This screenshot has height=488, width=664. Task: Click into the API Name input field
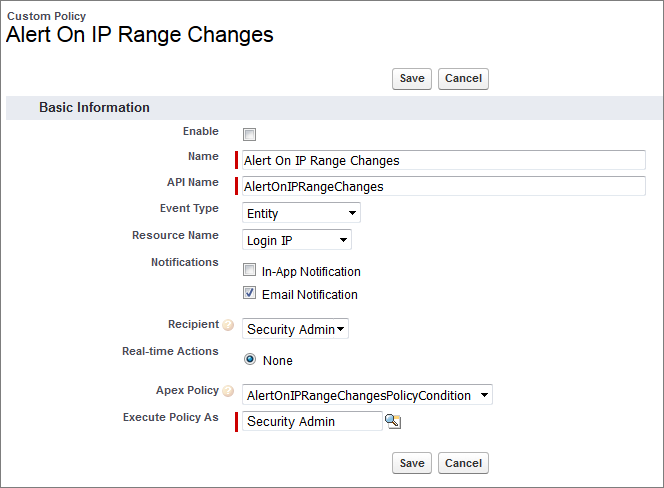444,186
